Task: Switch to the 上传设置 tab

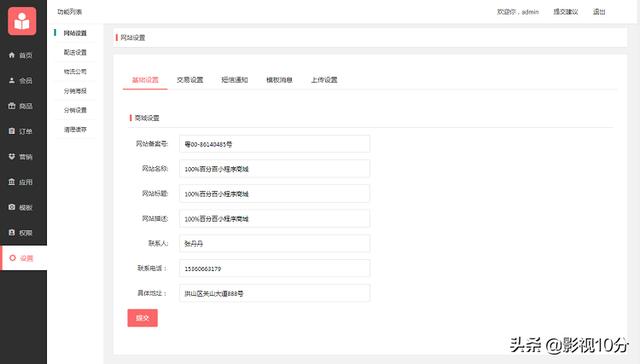Action: 324,80
